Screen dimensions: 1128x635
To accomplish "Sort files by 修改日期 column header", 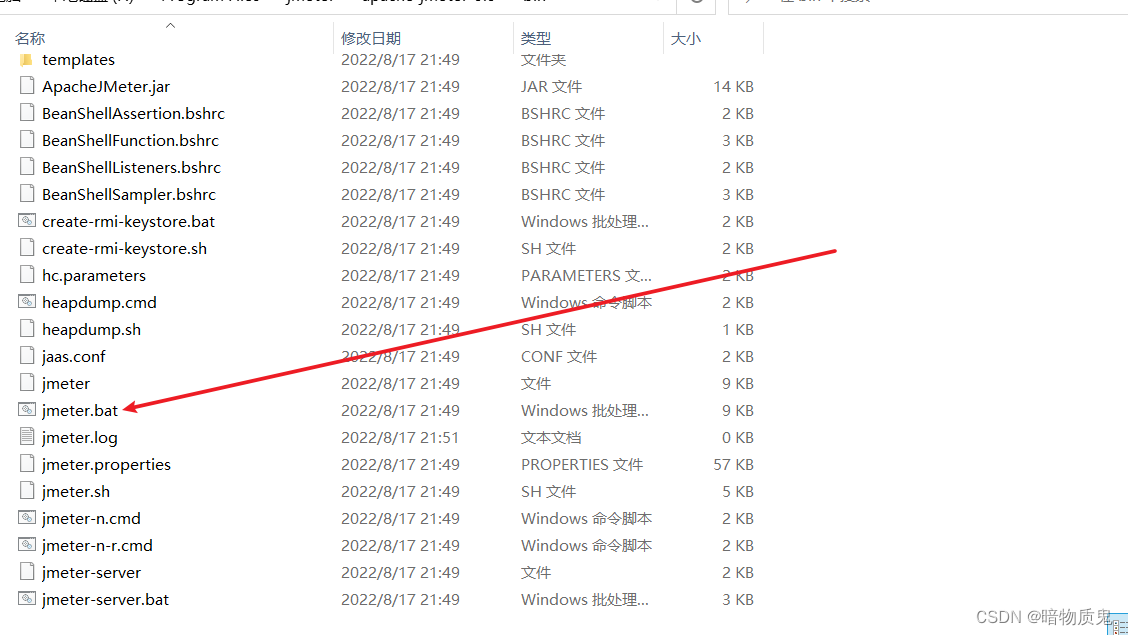I will coord(371,38).
